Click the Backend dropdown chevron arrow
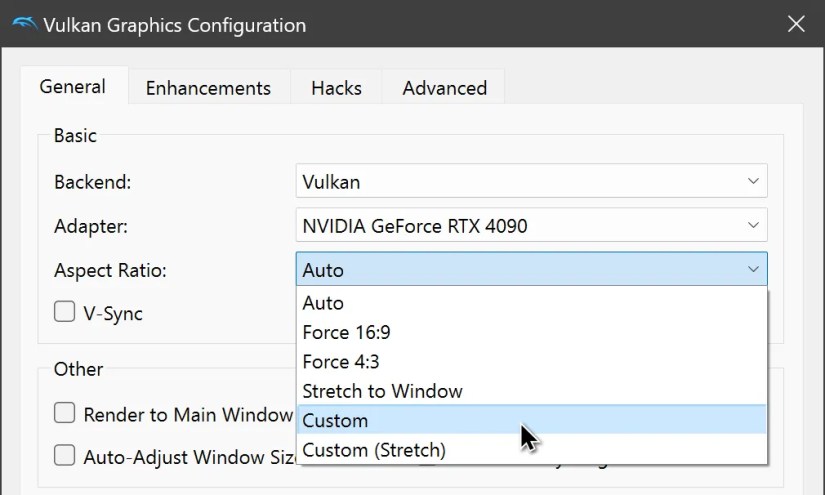825x495 pixels. click(752, 182)
